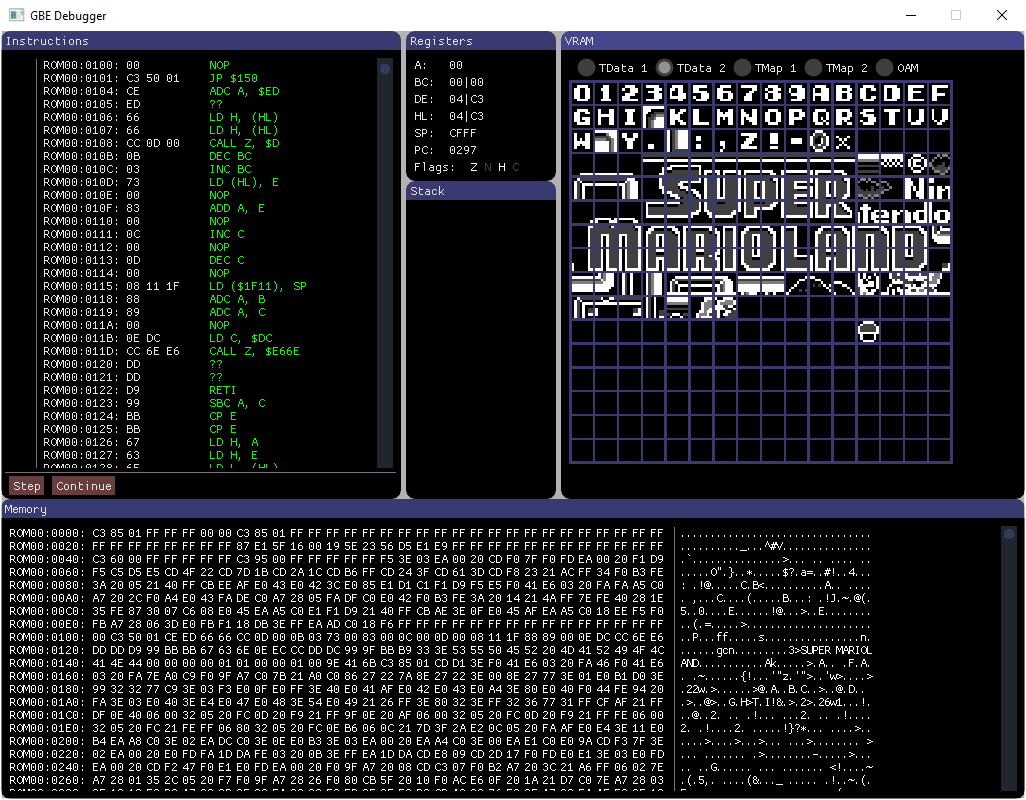The image size is (1026, 800).
Task: Click the BC register value 00|00
Action: click(467, 82)
